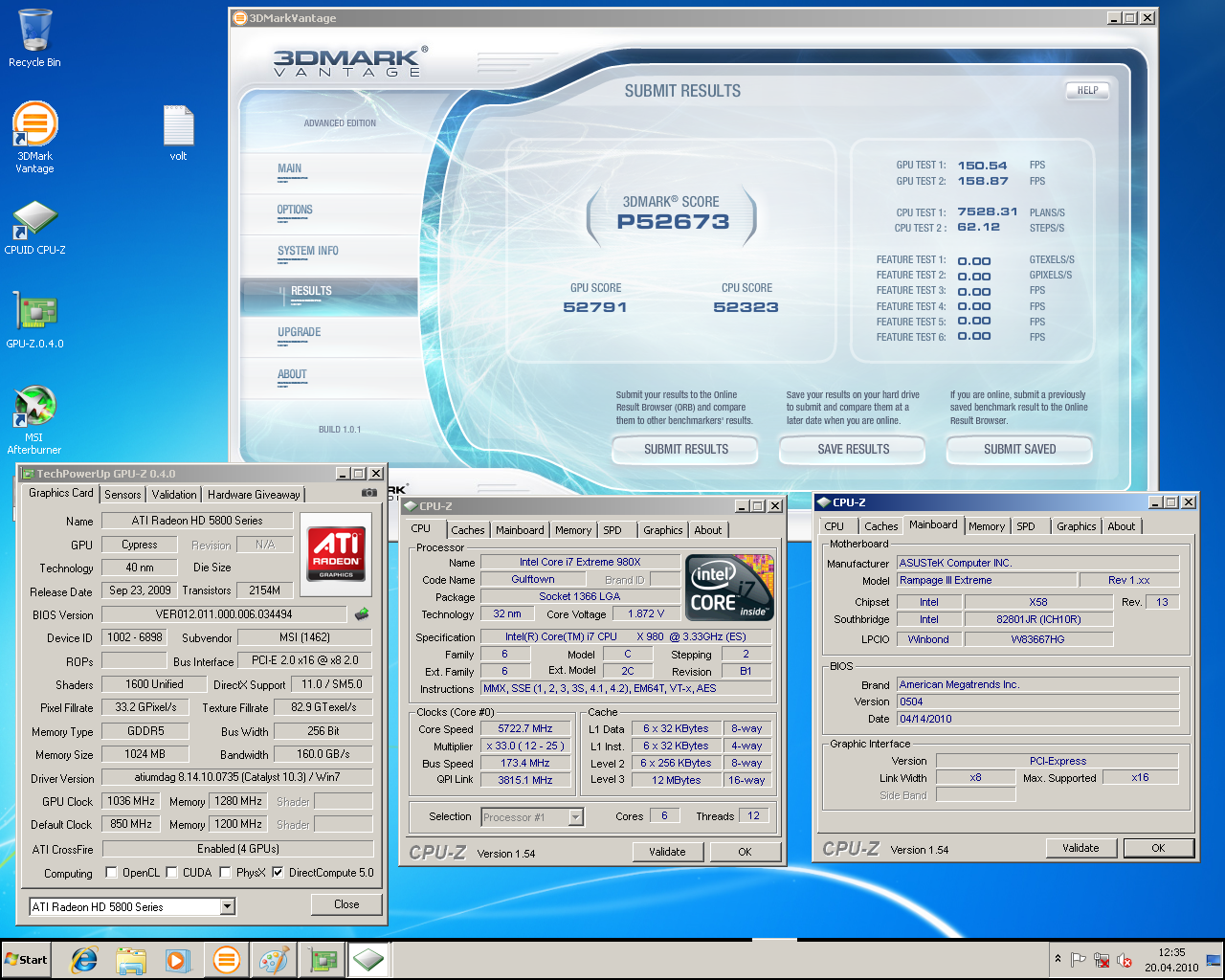The width and height of the screenshot is (1225, 980).
Task: Switch to CPU-Z taskbar button
Action: [x=367, y=960]
